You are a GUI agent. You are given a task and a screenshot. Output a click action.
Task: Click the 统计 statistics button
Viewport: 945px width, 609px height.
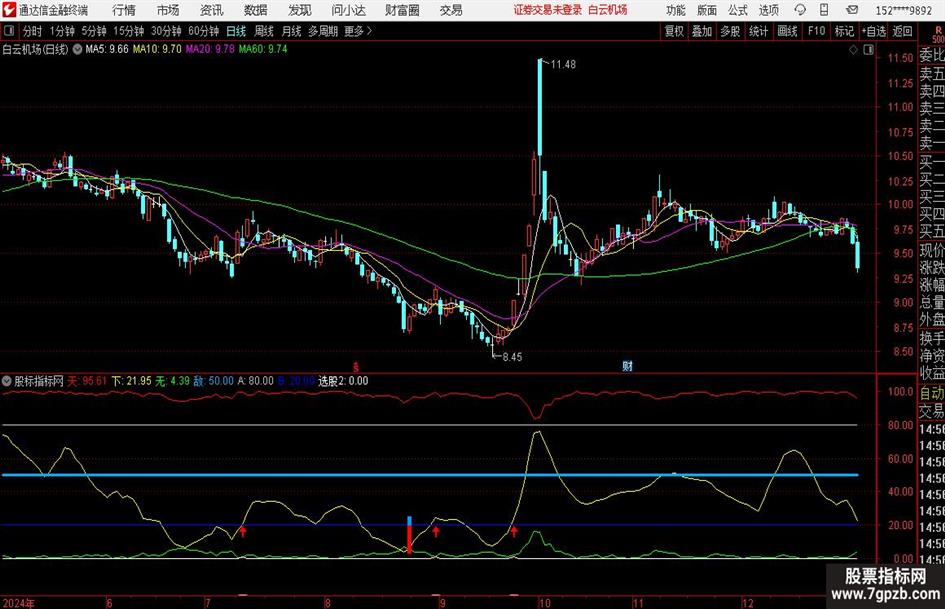[758, 31]
